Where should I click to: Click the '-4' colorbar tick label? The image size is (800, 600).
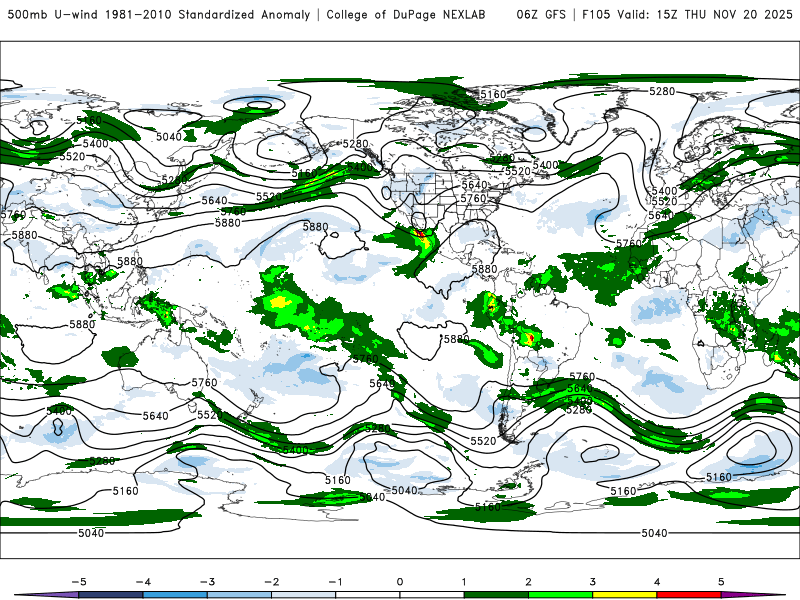[x=143, y=582]
